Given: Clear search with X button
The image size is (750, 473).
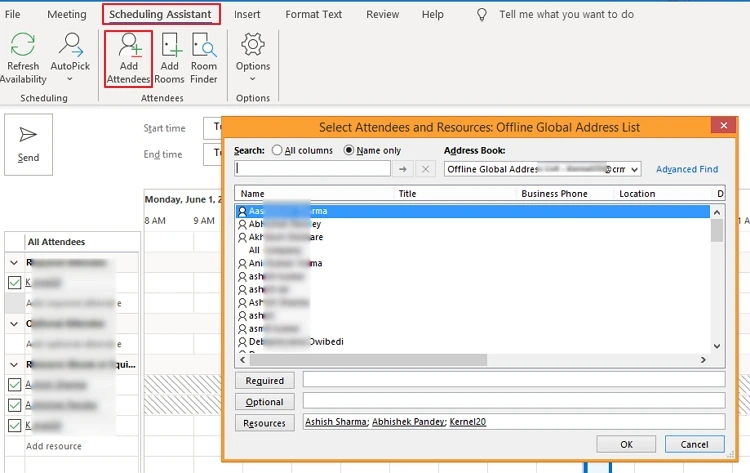Looking at the screenshot, I should pyautogui.click(x=425, y=169).
